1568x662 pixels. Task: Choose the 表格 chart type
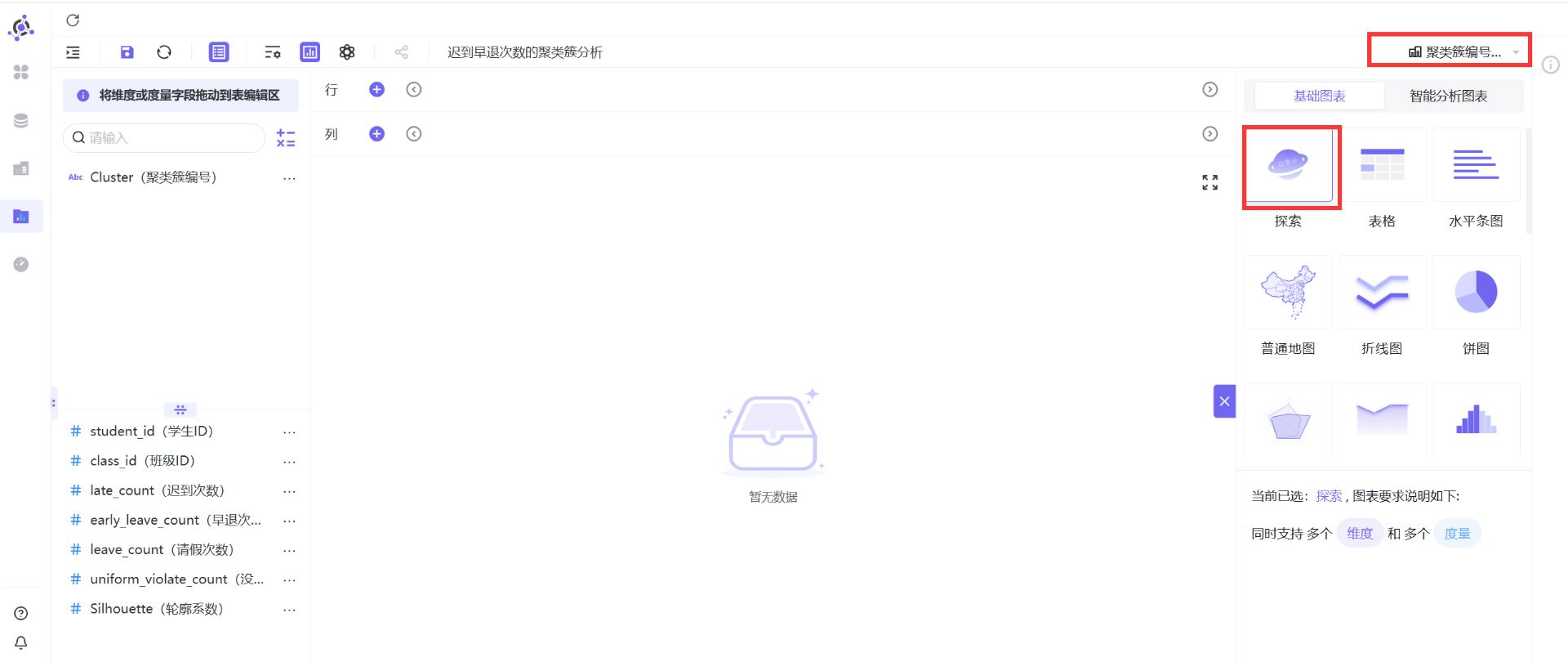(1383, 166)
